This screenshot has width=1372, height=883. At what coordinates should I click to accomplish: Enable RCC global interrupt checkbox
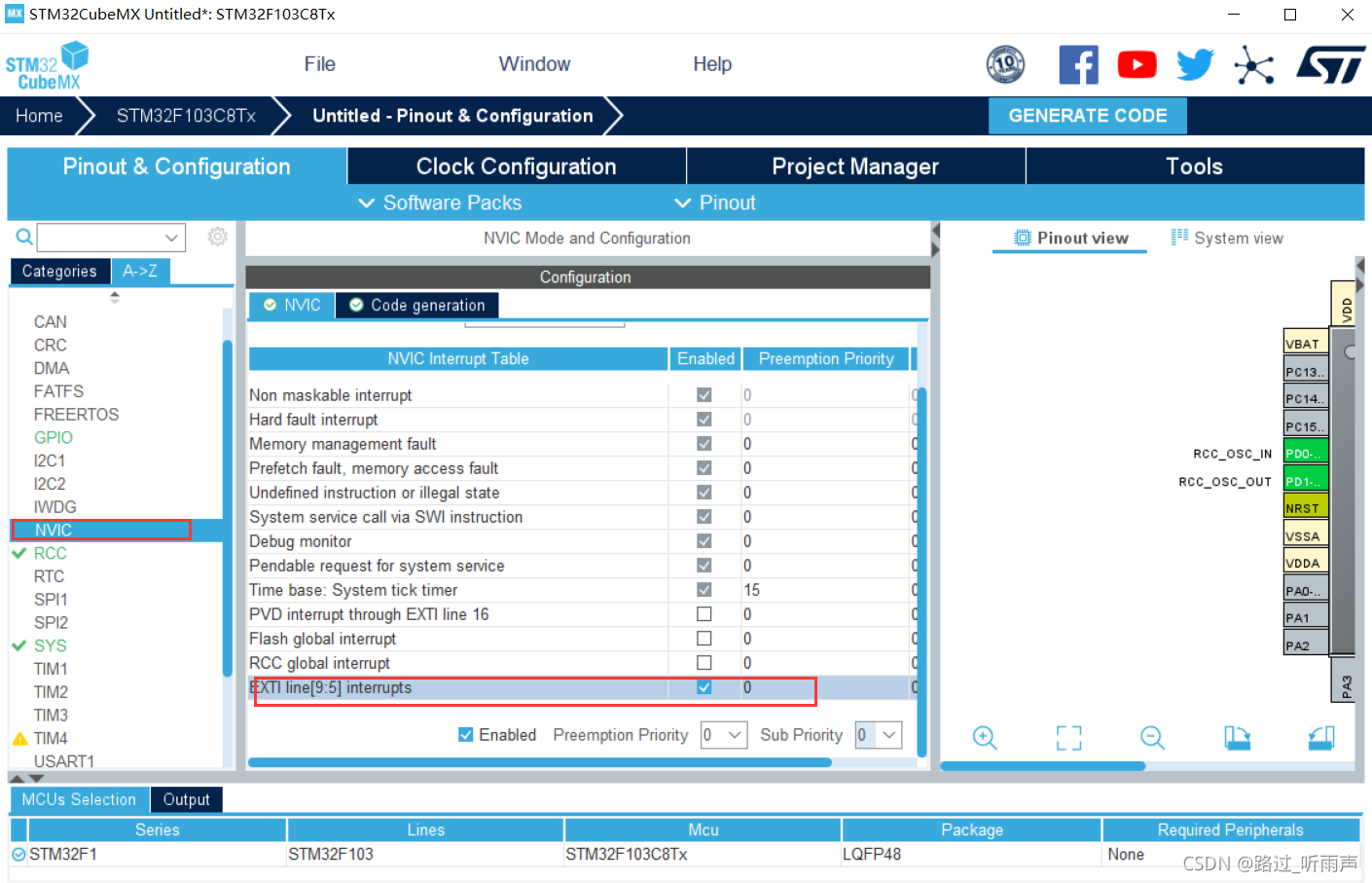coord(704,663)
